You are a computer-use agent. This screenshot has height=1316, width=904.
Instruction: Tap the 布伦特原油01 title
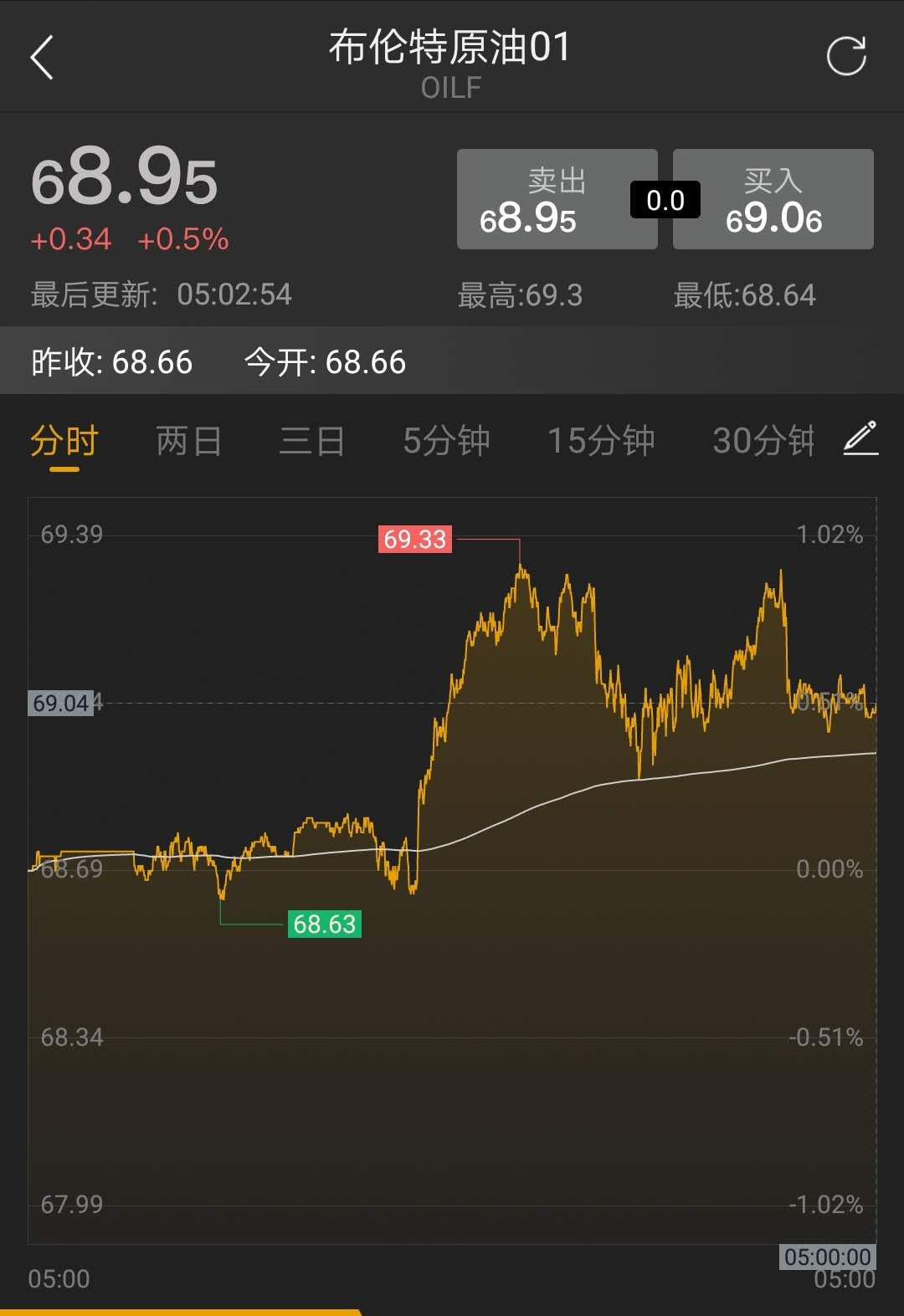point(450,48)
